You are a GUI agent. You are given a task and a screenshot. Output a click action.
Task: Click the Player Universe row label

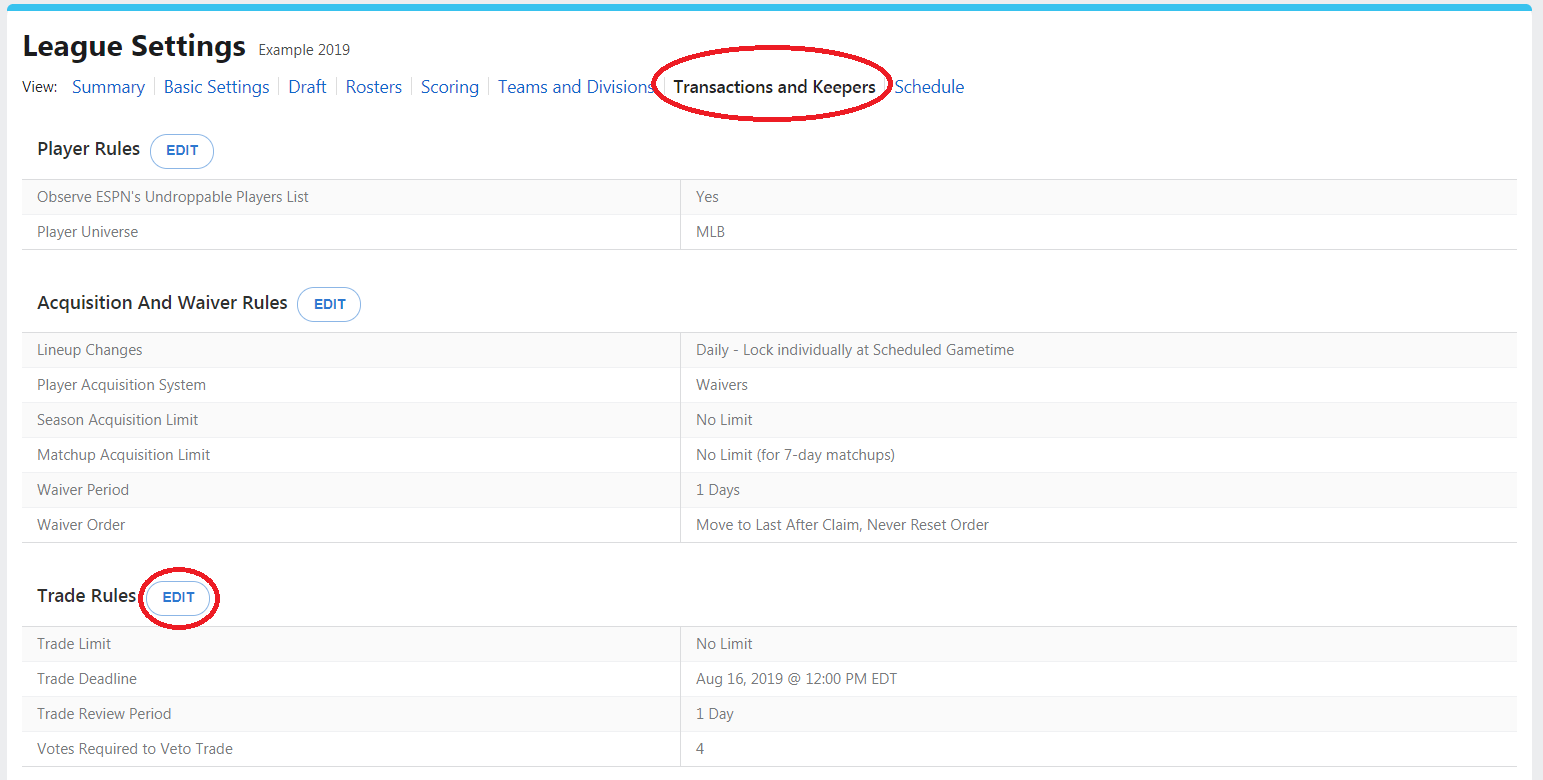[x=88, y=232]
